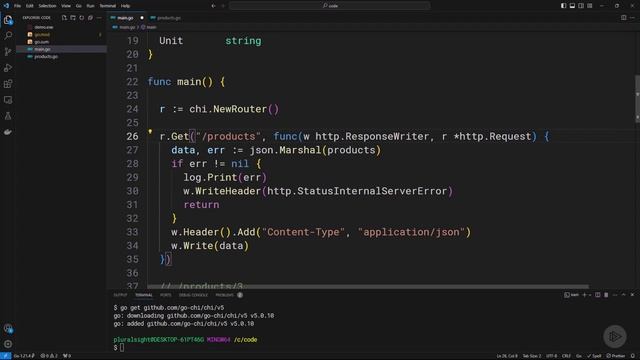
Task: Close the bottom panel
Action: click(632, 295)
